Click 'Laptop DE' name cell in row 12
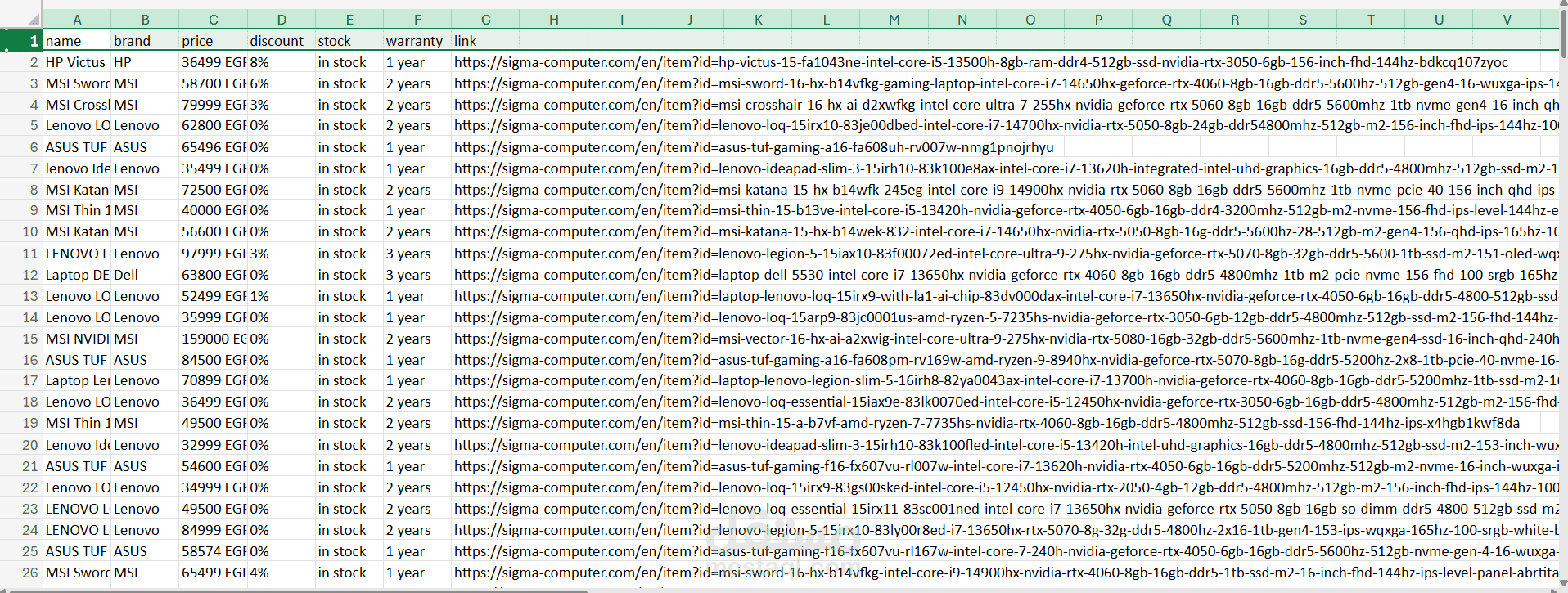The image size is (1568, 593). pos(77,275)
